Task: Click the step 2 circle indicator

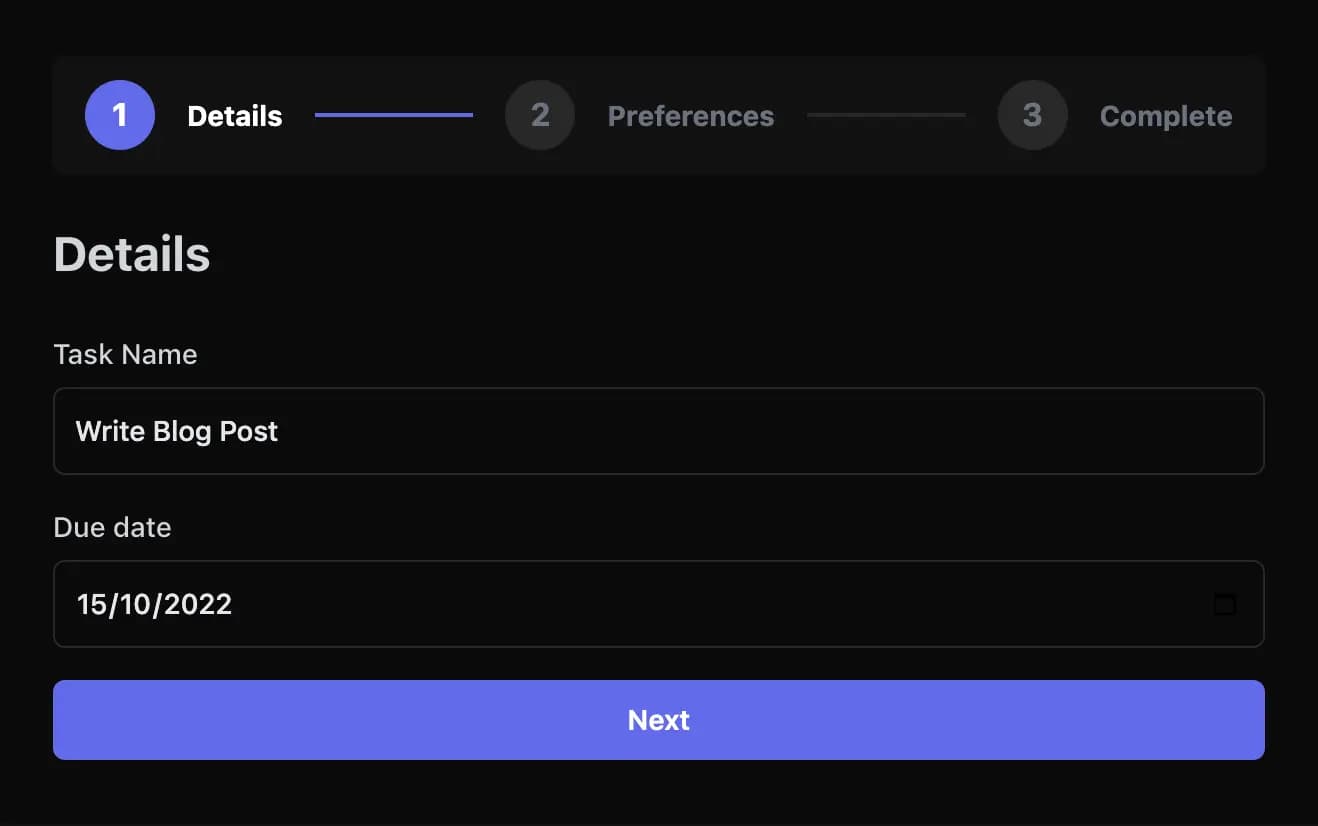Action: pos(540,115)
